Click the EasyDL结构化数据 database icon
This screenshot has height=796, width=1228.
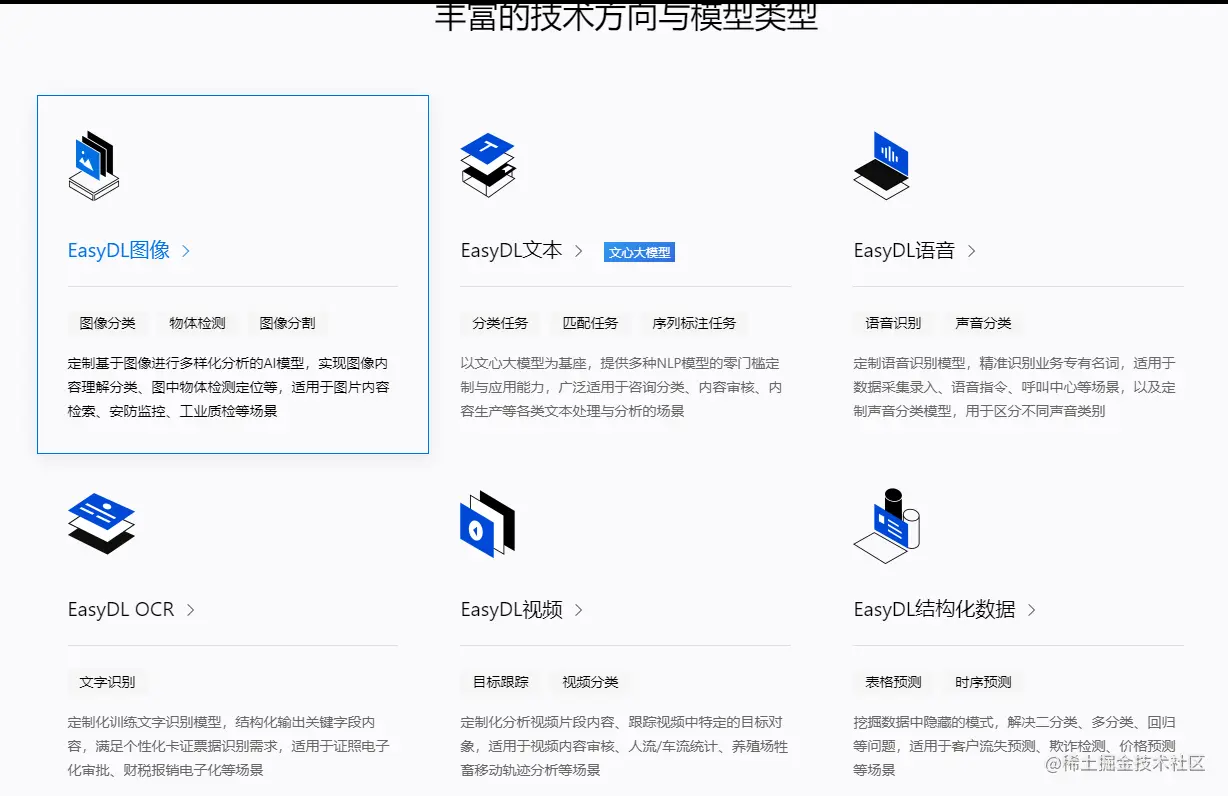(887, 525)
